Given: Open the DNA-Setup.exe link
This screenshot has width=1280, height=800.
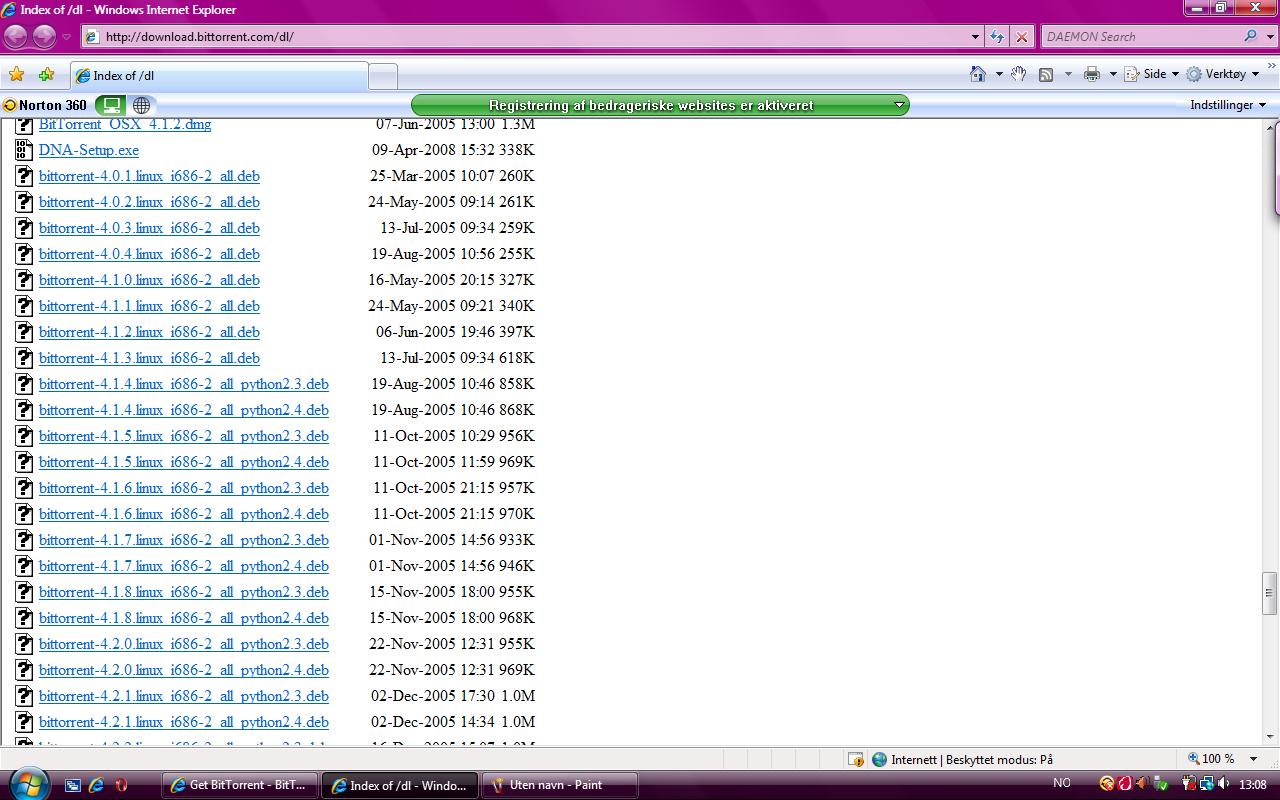Looking at the screenshot, I should [x=89, y=150].
